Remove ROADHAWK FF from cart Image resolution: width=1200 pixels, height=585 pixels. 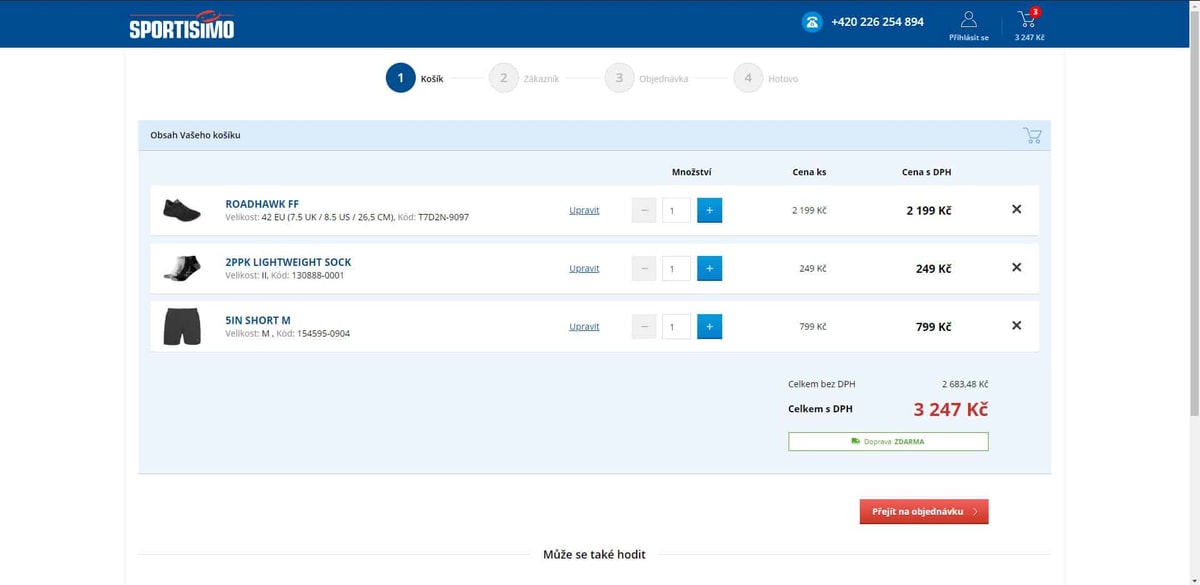point(1016,210)
